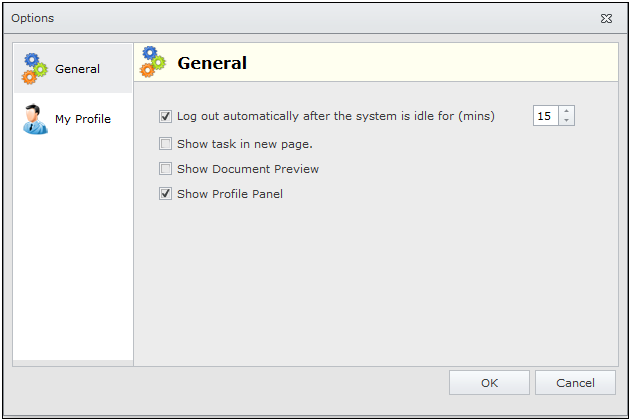
Task: Close the Options dialog with the X
Action: 606,18
